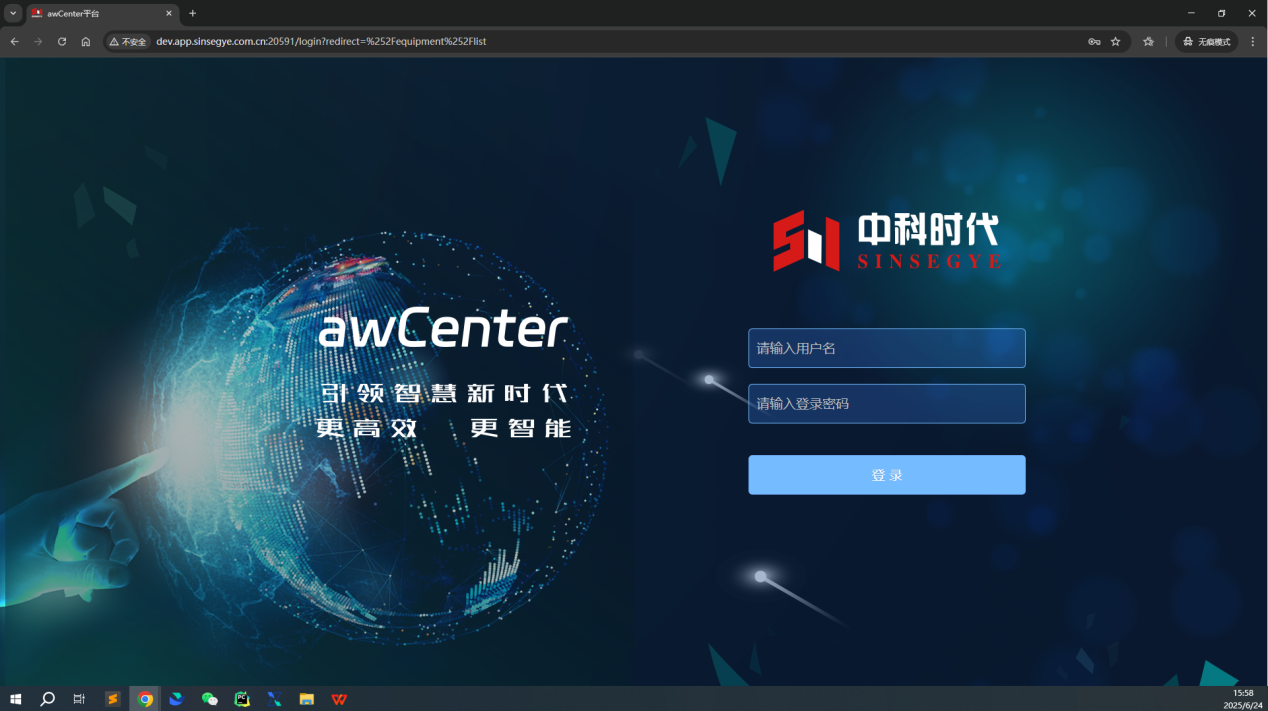The image size is (1268, 711).
Task: Go back with the browser back arrow
Action: pos(15,42)
